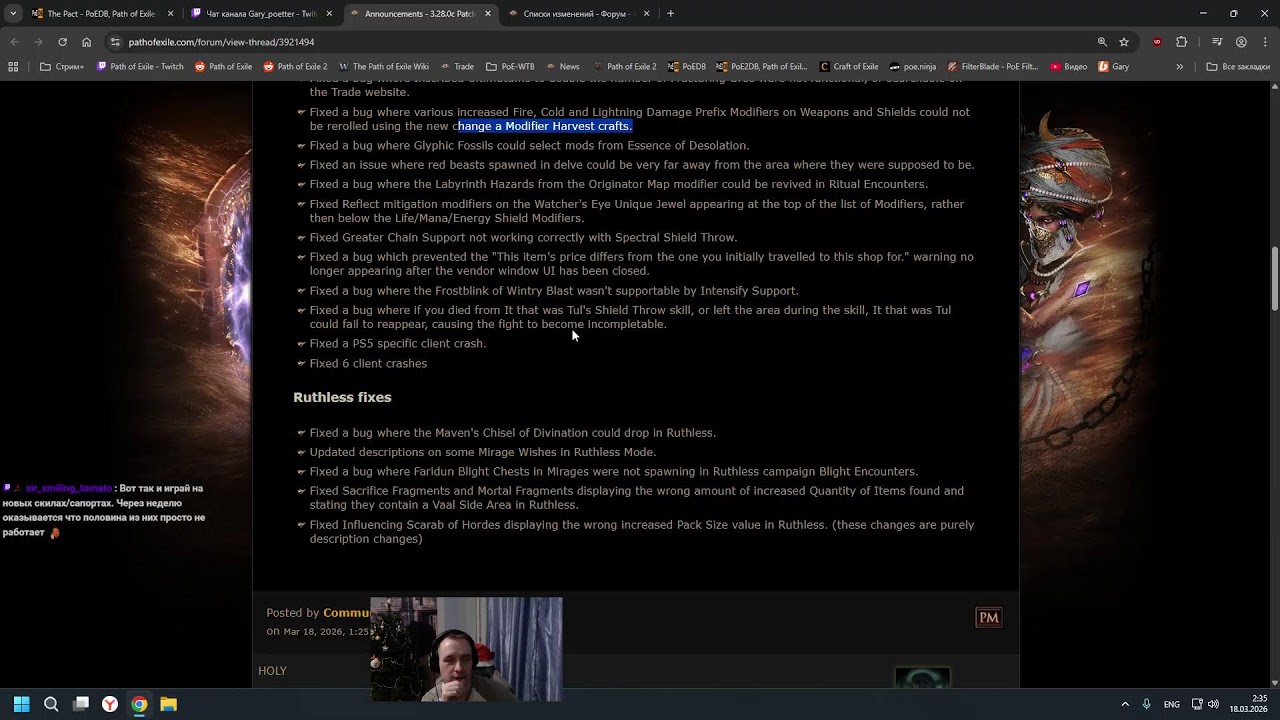
Task: Click the Ruthless fixes heading
Action: coord(342,397)
